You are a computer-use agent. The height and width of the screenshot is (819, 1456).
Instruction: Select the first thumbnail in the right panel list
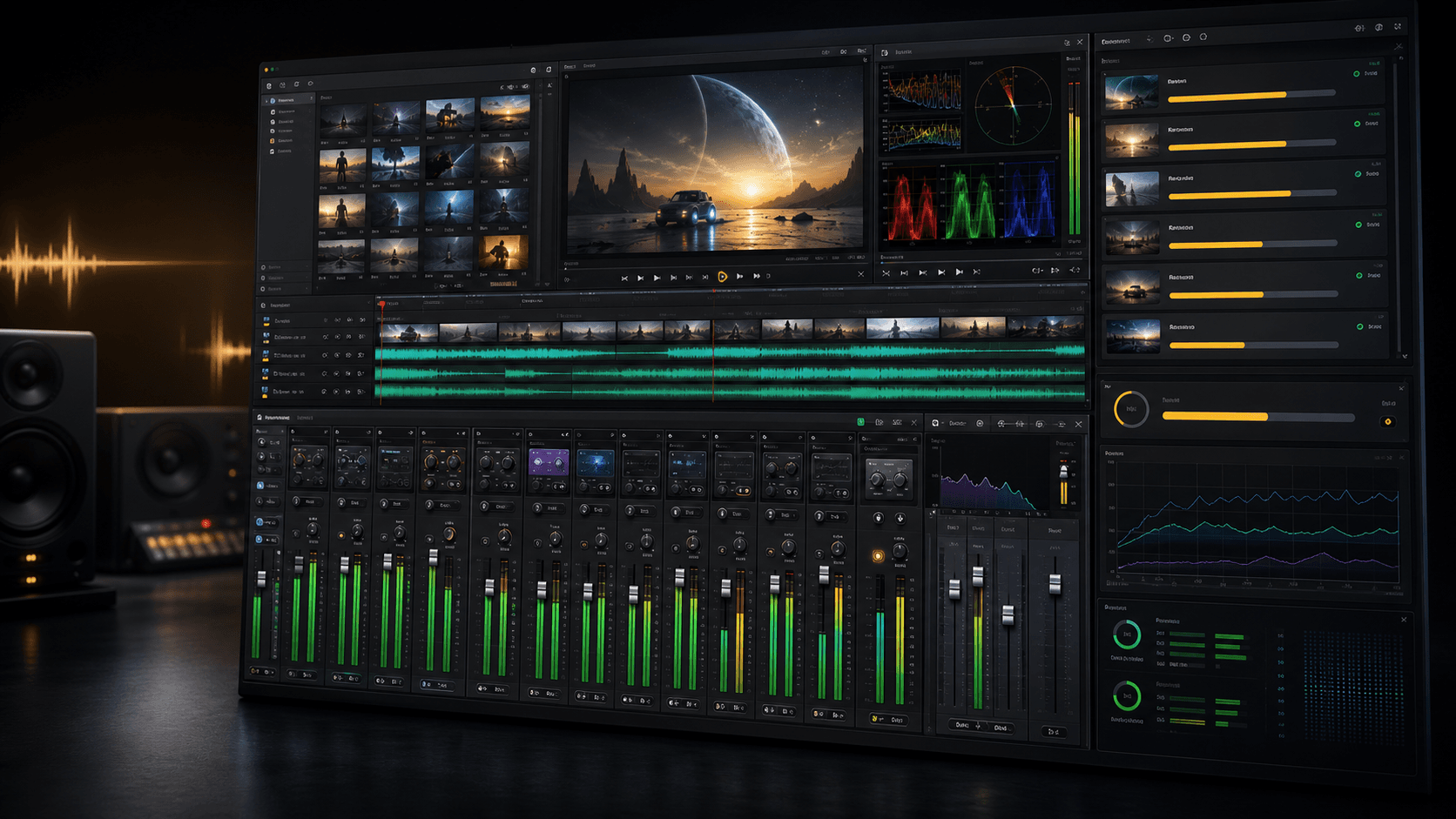pyautogui.click(x=1131, y=91)
